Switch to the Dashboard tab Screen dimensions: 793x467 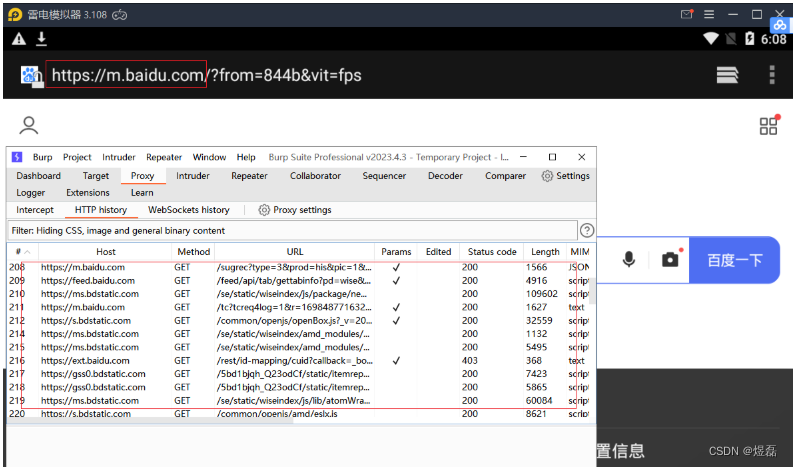point(38,176)
